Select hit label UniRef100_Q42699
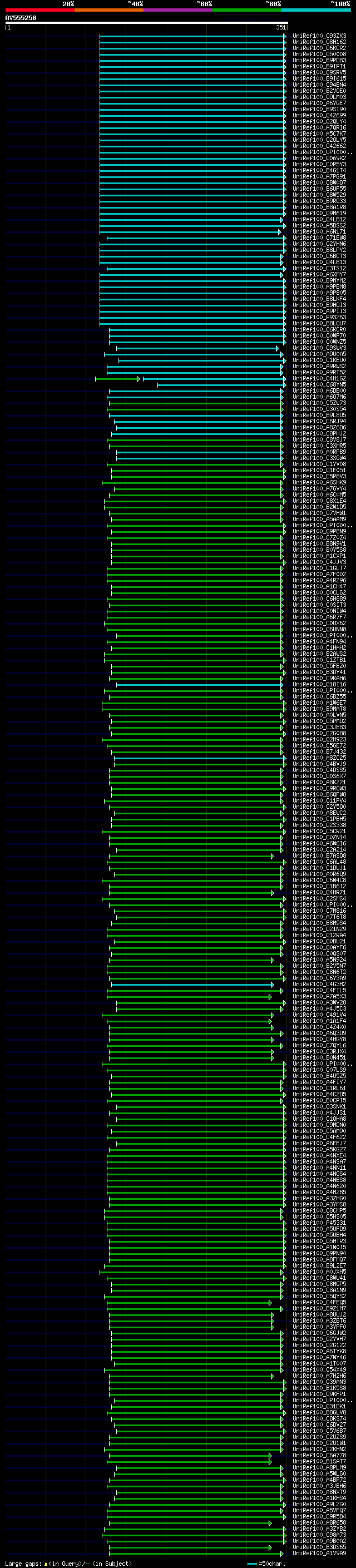 (x=319, y=115)
